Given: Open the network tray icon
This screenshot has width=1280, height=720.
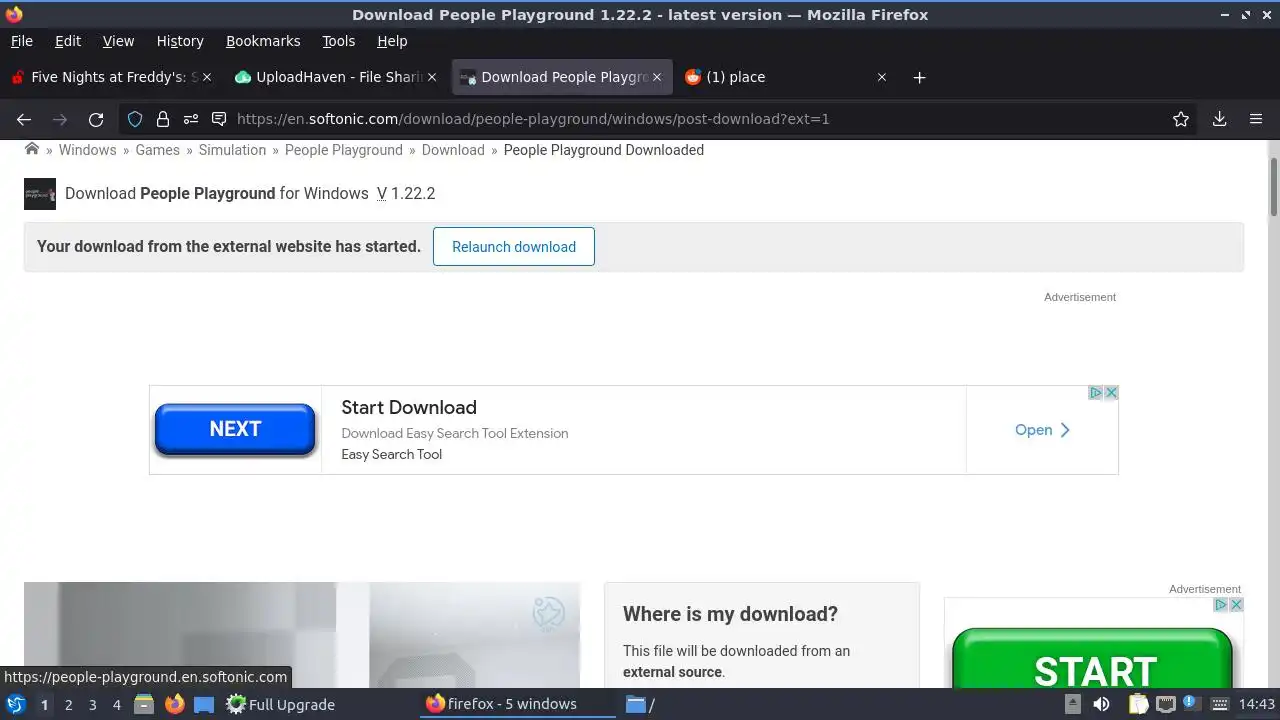Looking at the screenshot, I should tap(1165, 704).
